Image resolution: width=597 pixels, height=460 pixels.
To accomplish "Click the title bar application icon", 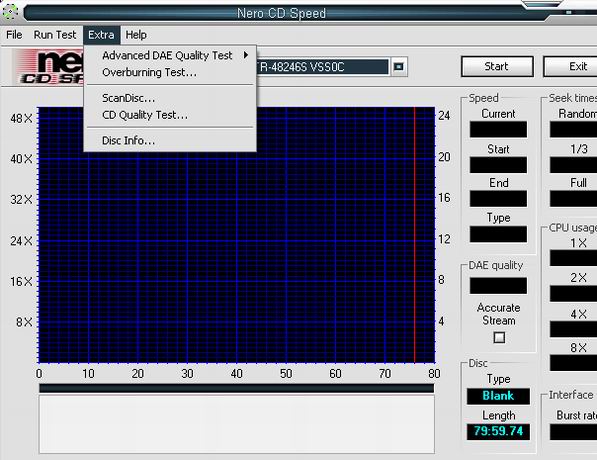I will point(10,12).
